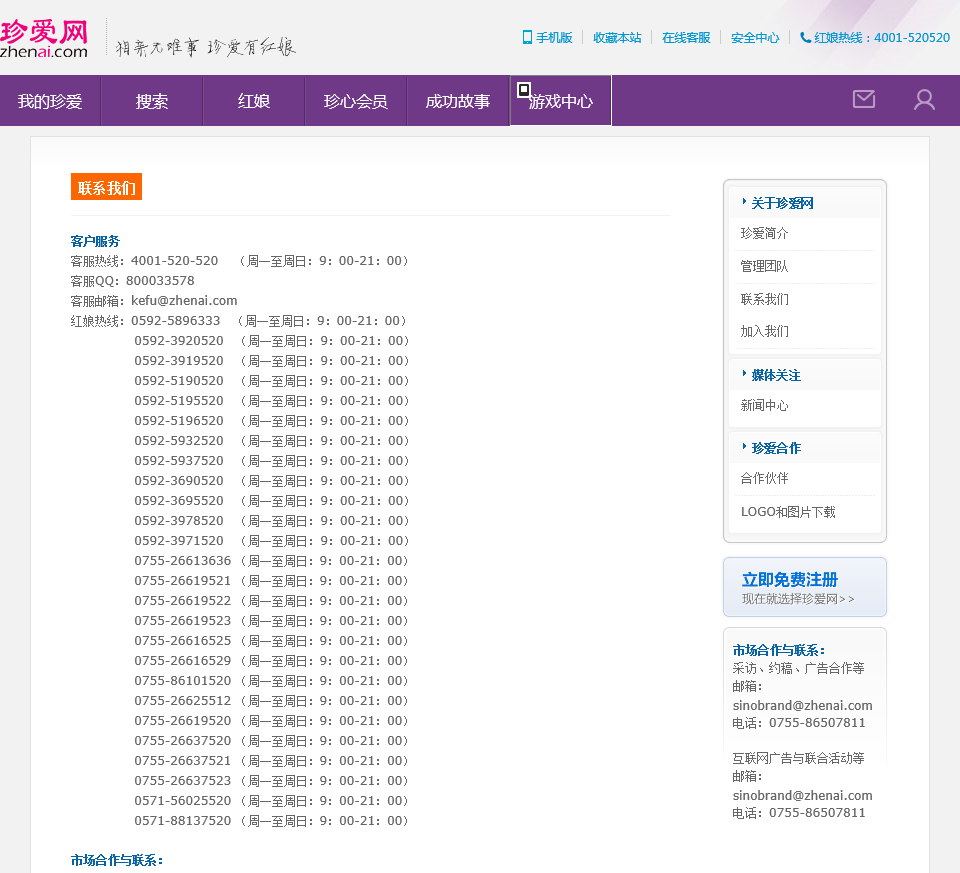Open LOGO和图片下载 sidebar link

[788, 512]
